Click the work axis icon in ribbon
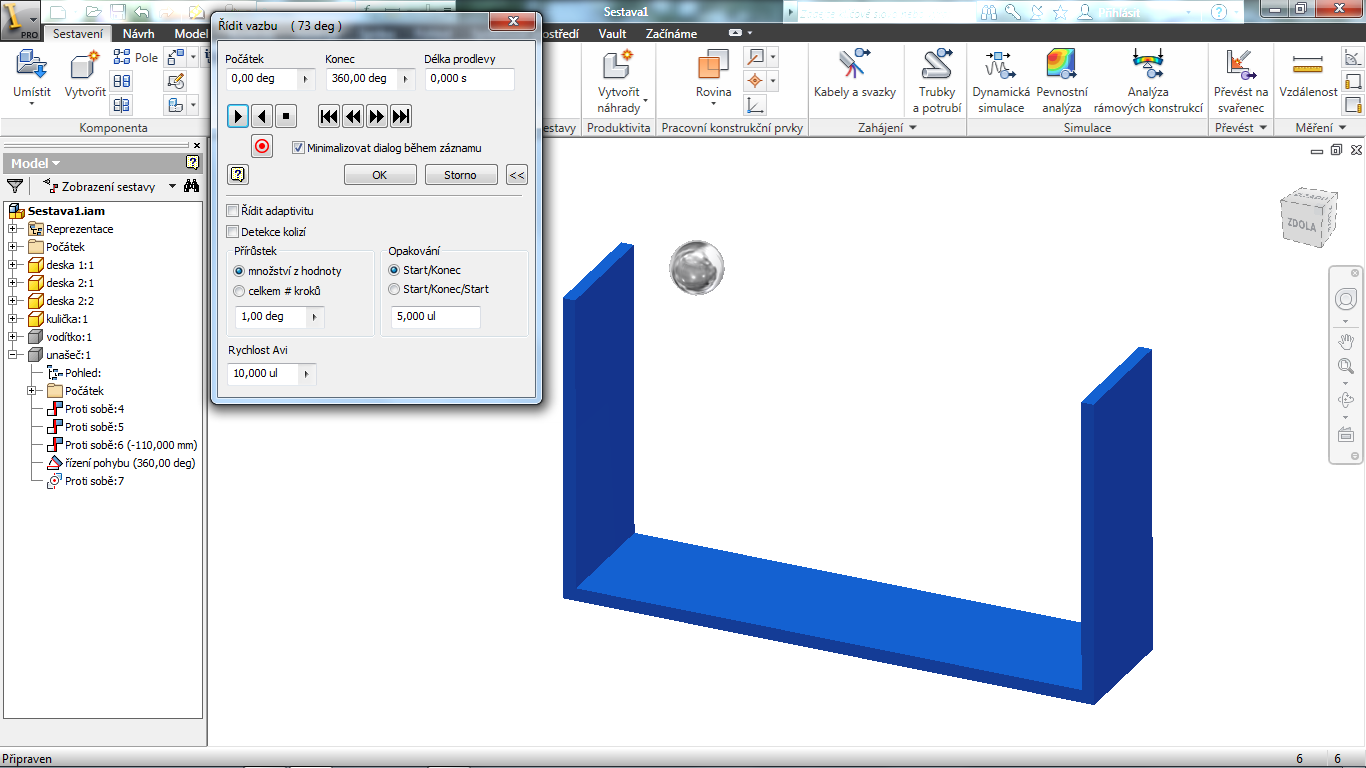This screenshot has width=1366, height=768. (756, 57)
